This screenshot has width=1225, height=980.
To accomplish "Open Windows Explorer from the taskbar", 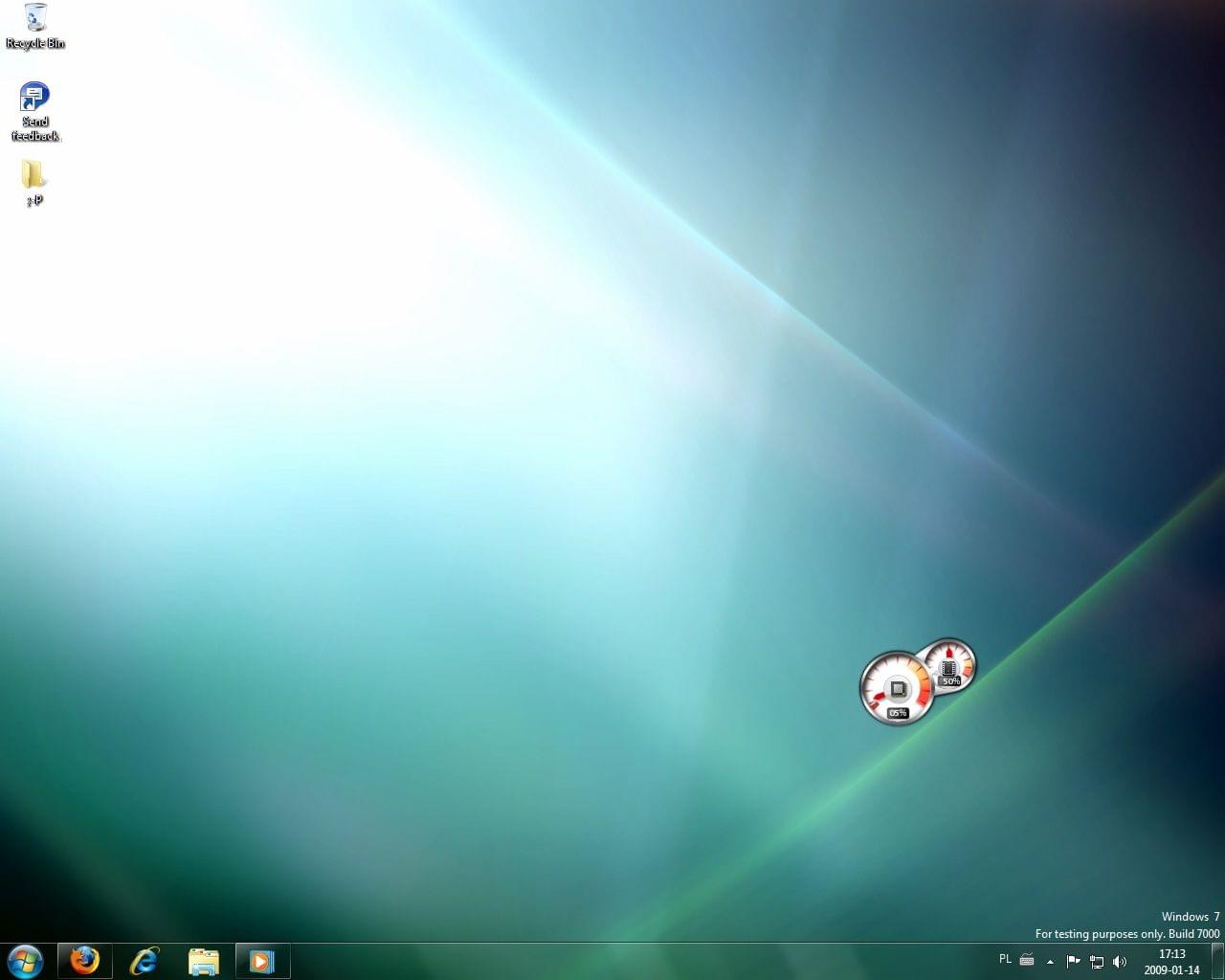I will tap(203, 961).
